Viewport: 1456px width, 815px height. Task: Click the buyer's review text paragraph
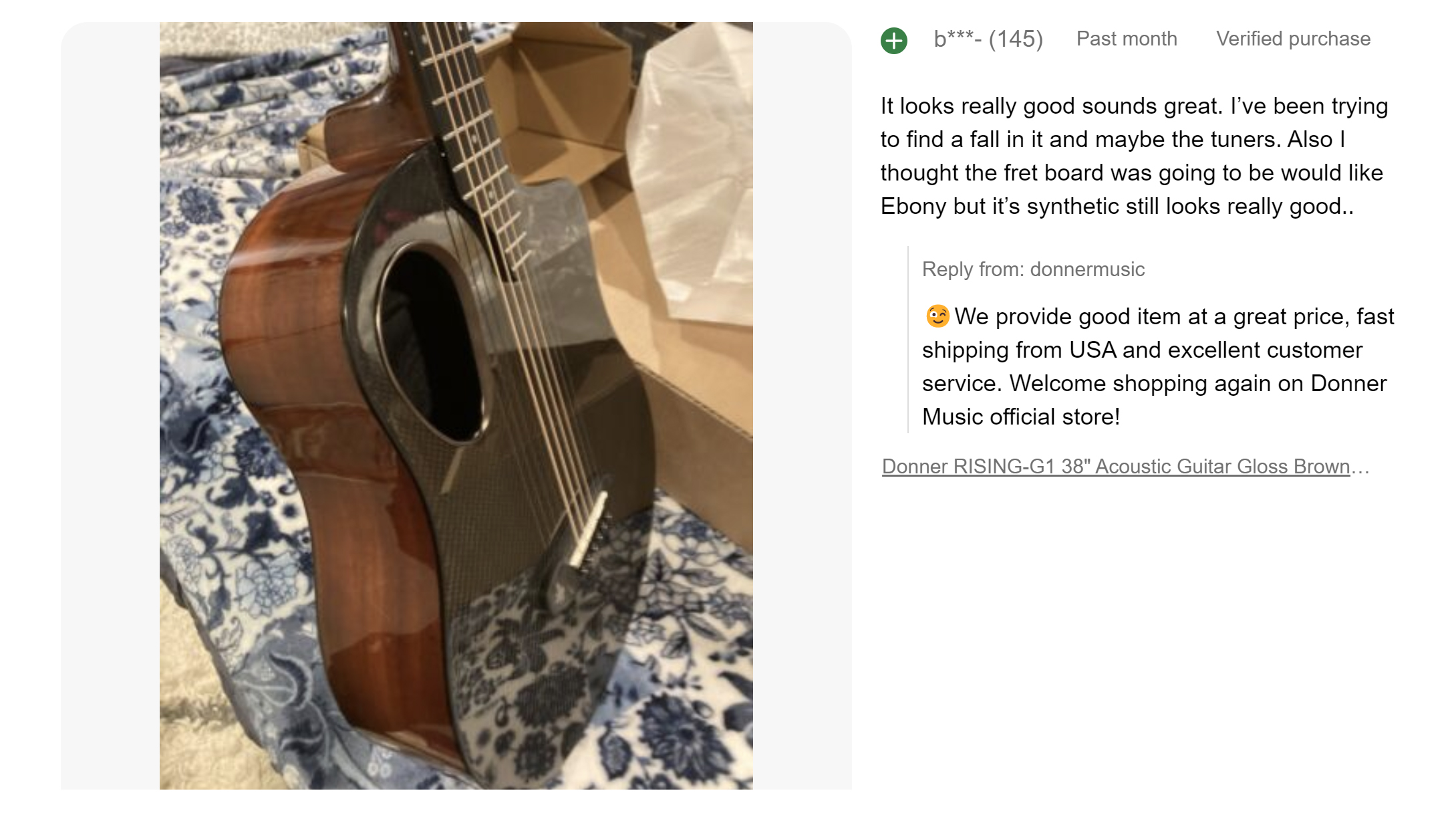(x=1133, y=156)
